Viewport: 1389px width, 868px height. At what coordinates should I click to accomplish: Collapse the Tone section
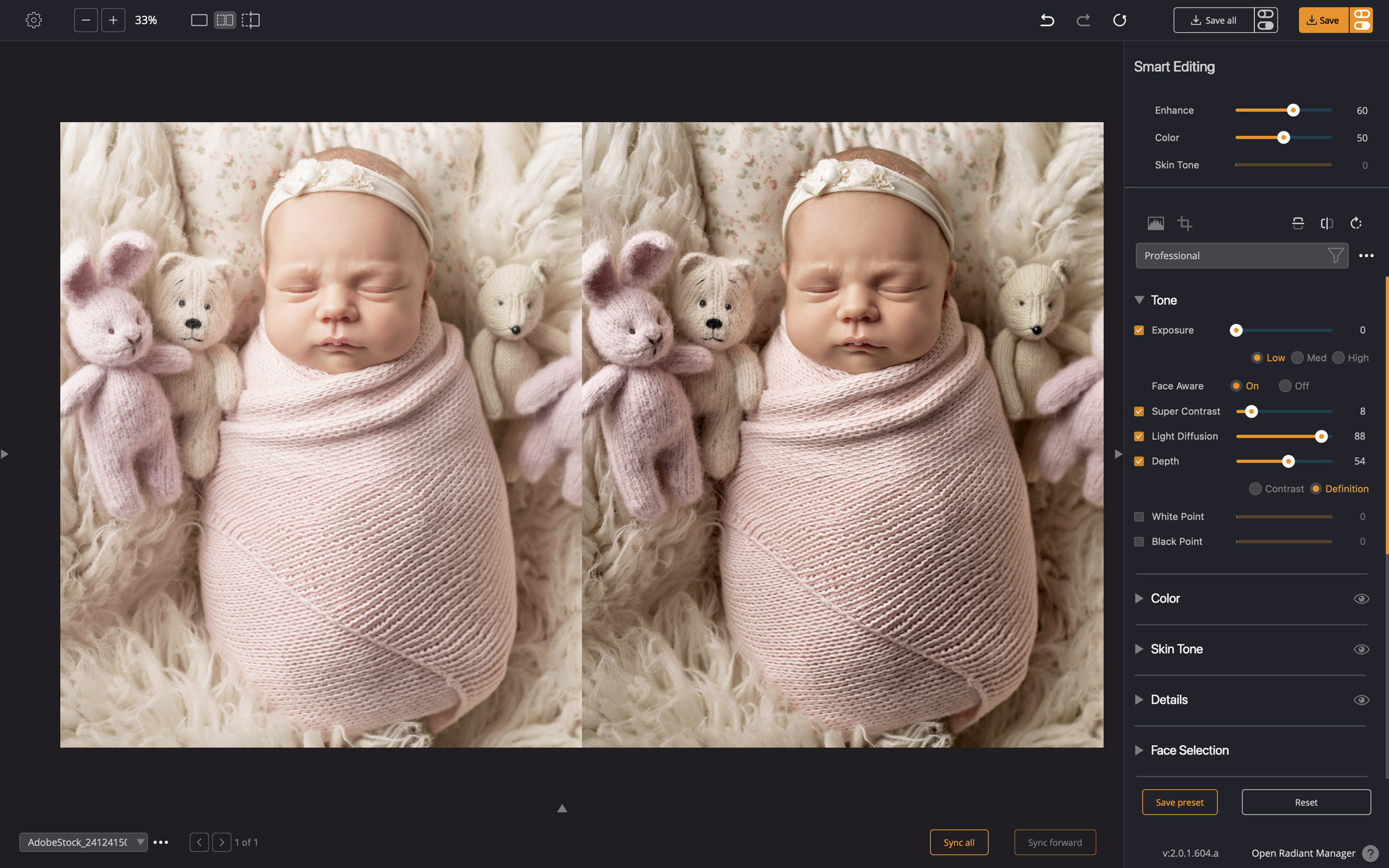1139,300
